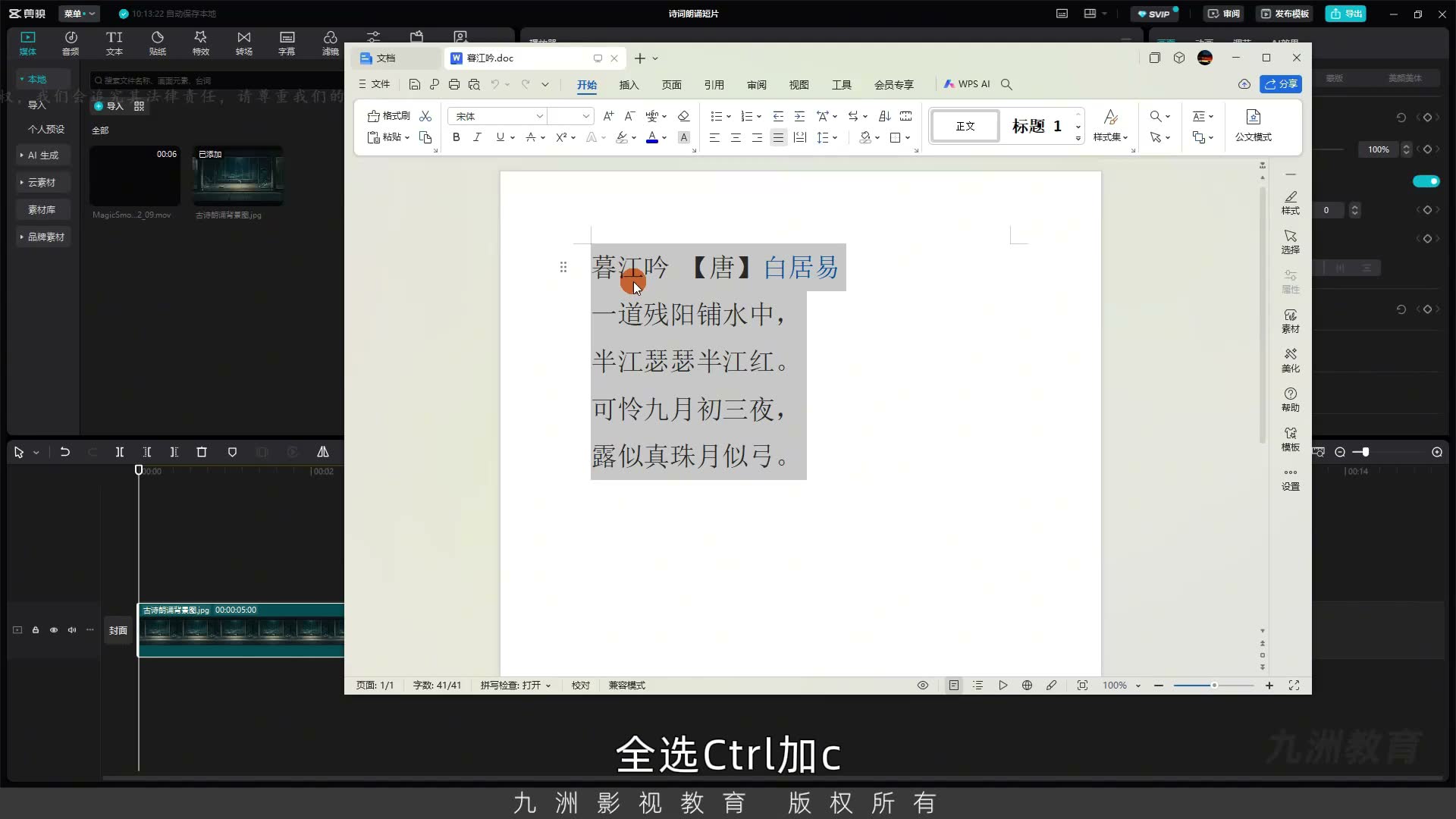Viewport: 1456px width, 819px height.
Task: Open 拼写检查 spell check dropdown
Action: click(516, 686)
